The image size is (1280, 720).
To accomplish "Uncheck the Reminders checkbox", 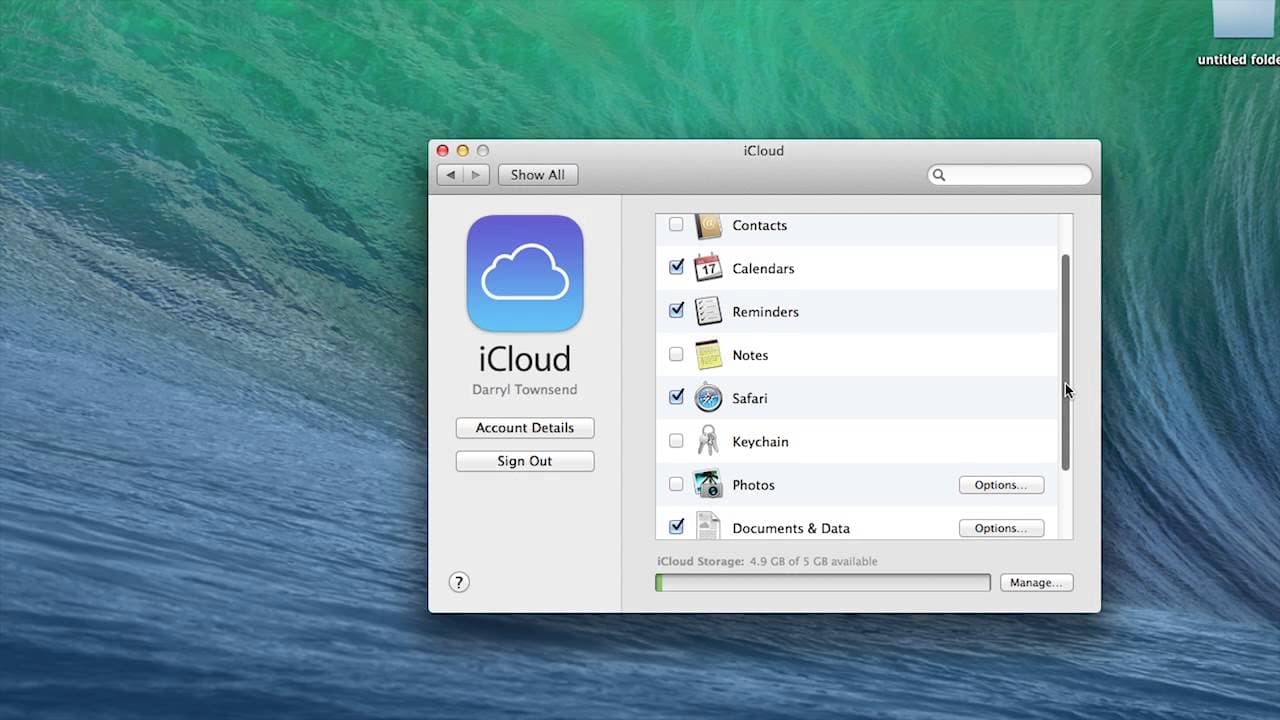I will click(676, 311).
